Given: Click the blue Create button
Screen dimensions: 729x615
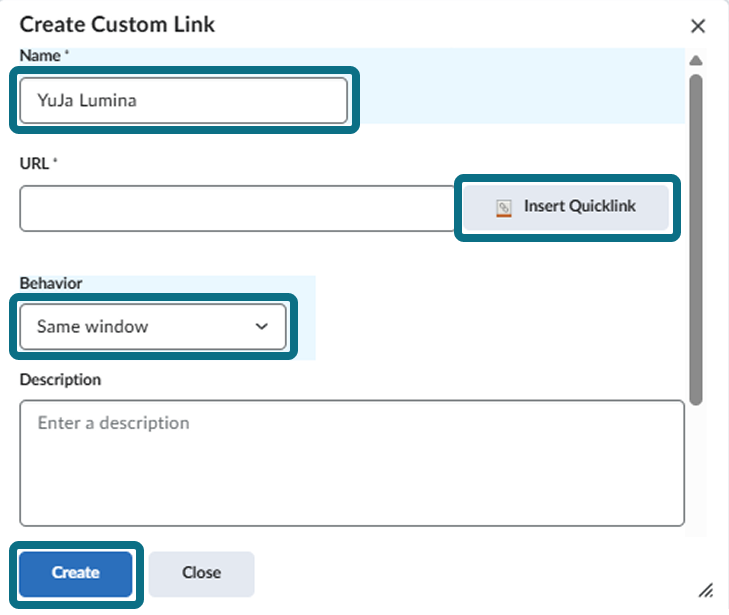Looking at the screenshot, I should pyautogui.click(x=76, y=574).
